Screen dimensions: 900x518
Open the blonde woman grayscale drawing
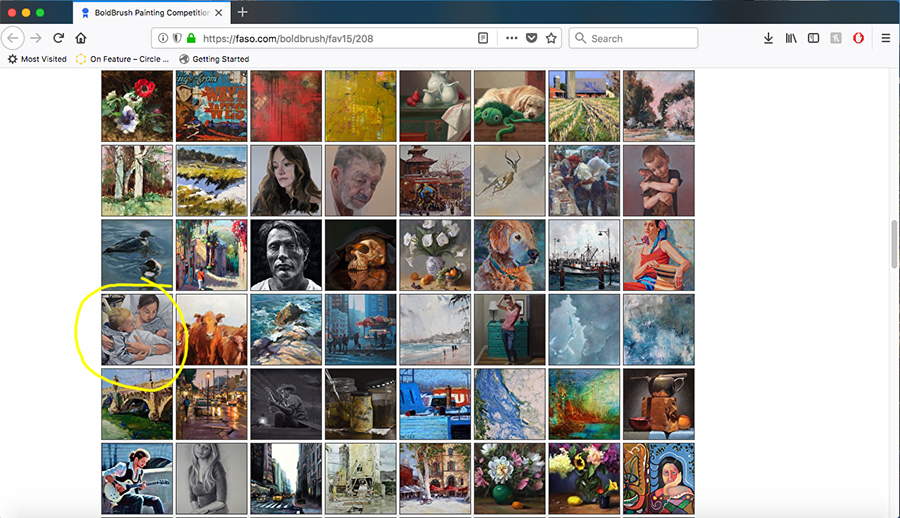(x=212, y=478)
